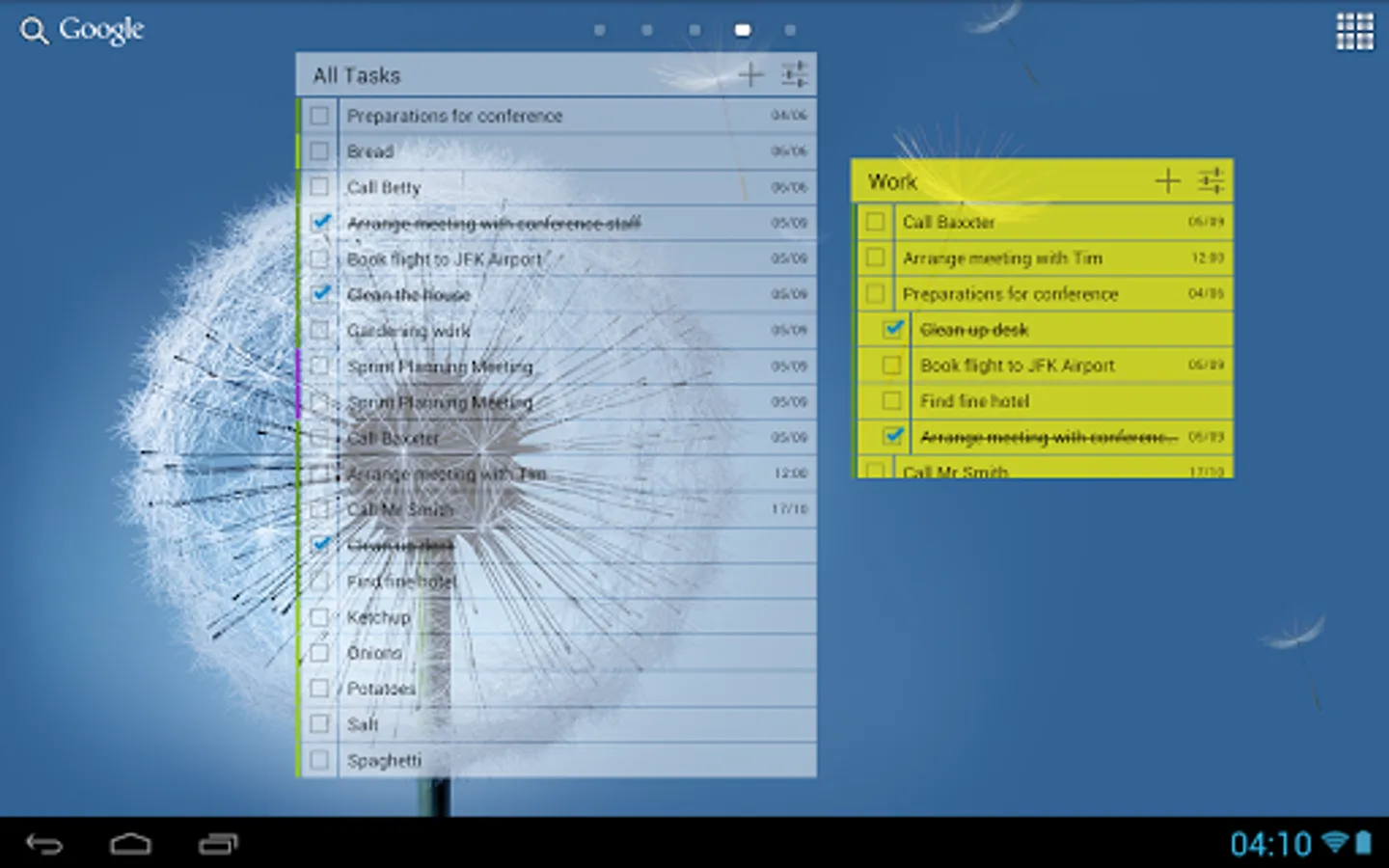1389x868 pixels.
Task: Tick Find fine hotel checkbox in Work widget
Action: pyautogui.click(x=892, y=400)
